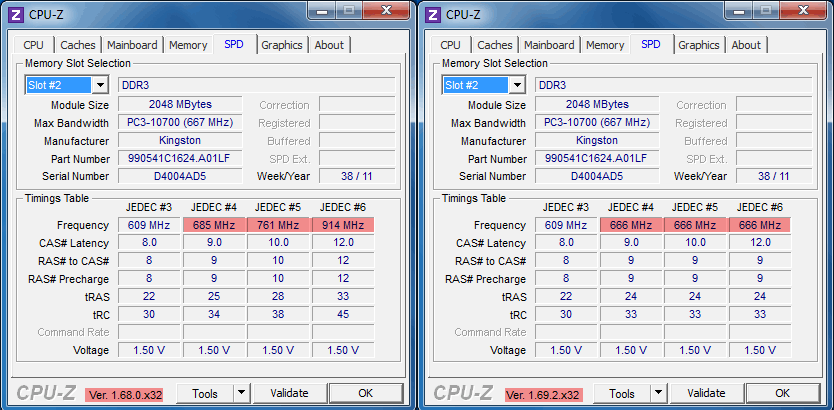
Task: Go to About tab in version 1.69.2 window
Action: coord(746,45)
